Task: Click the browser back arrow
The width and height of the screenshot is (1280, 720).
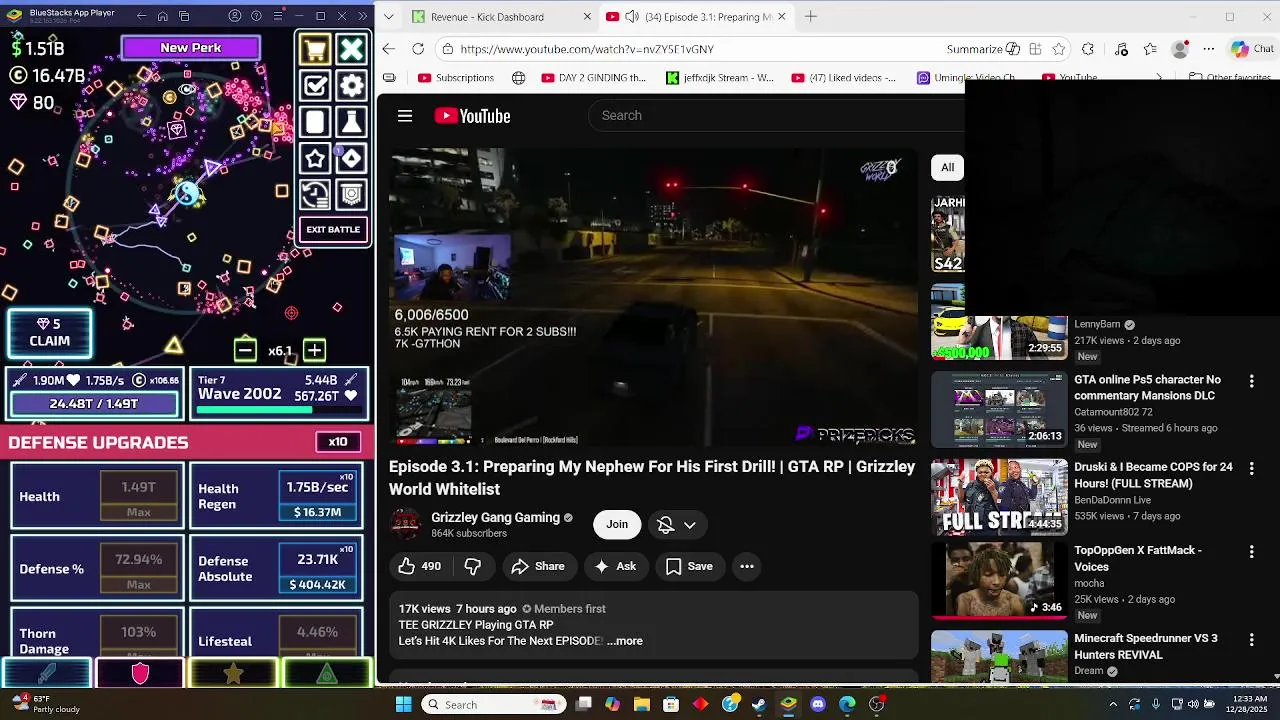Action: (x=389, y=49)
